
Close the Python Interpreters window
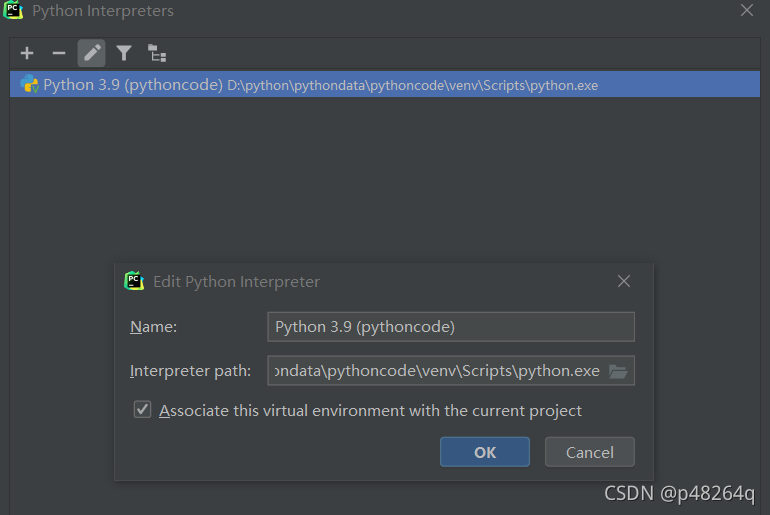[x=746, y=10]
